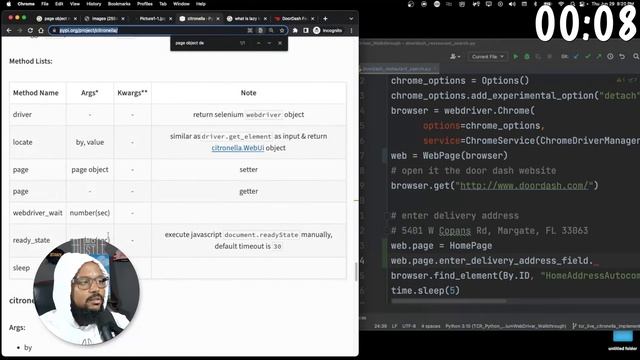Click the PyCharm Git commit checkmark icon
Image resolution: width=640 pixels, height=360 pixels.
[x=588, y=56]
